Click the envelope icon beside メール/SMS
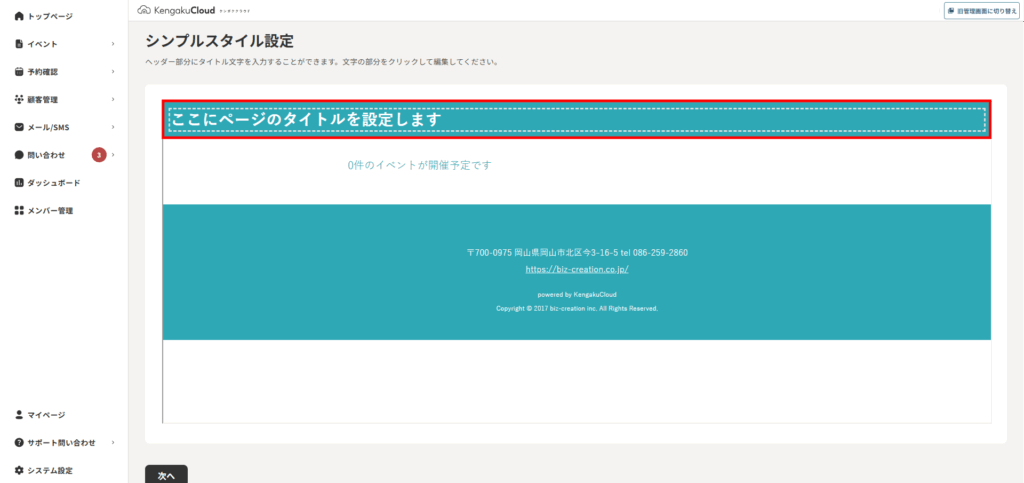The height and width of the screenshot is (483, 1024). click(19, 127)
